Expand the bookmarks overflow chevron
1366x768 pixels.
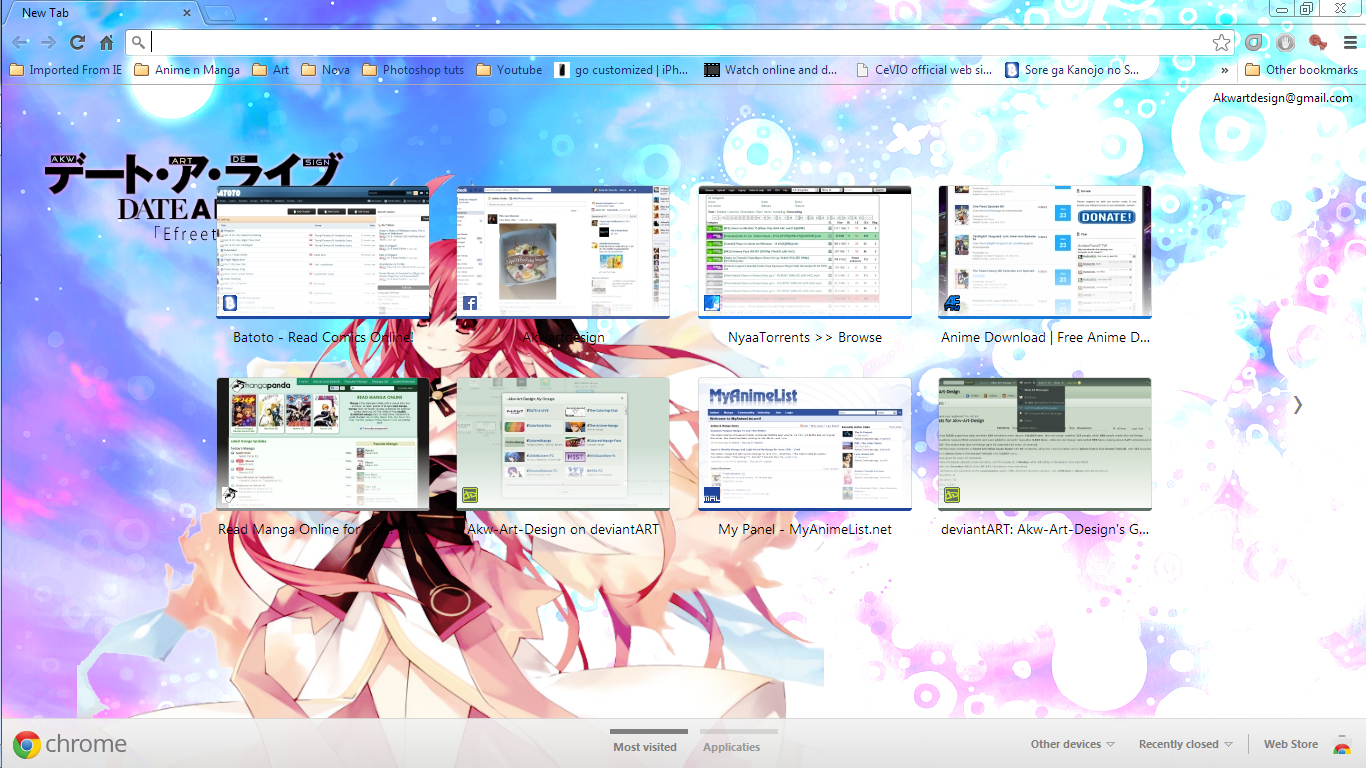pyautogui.click(x=1224, y=70)
